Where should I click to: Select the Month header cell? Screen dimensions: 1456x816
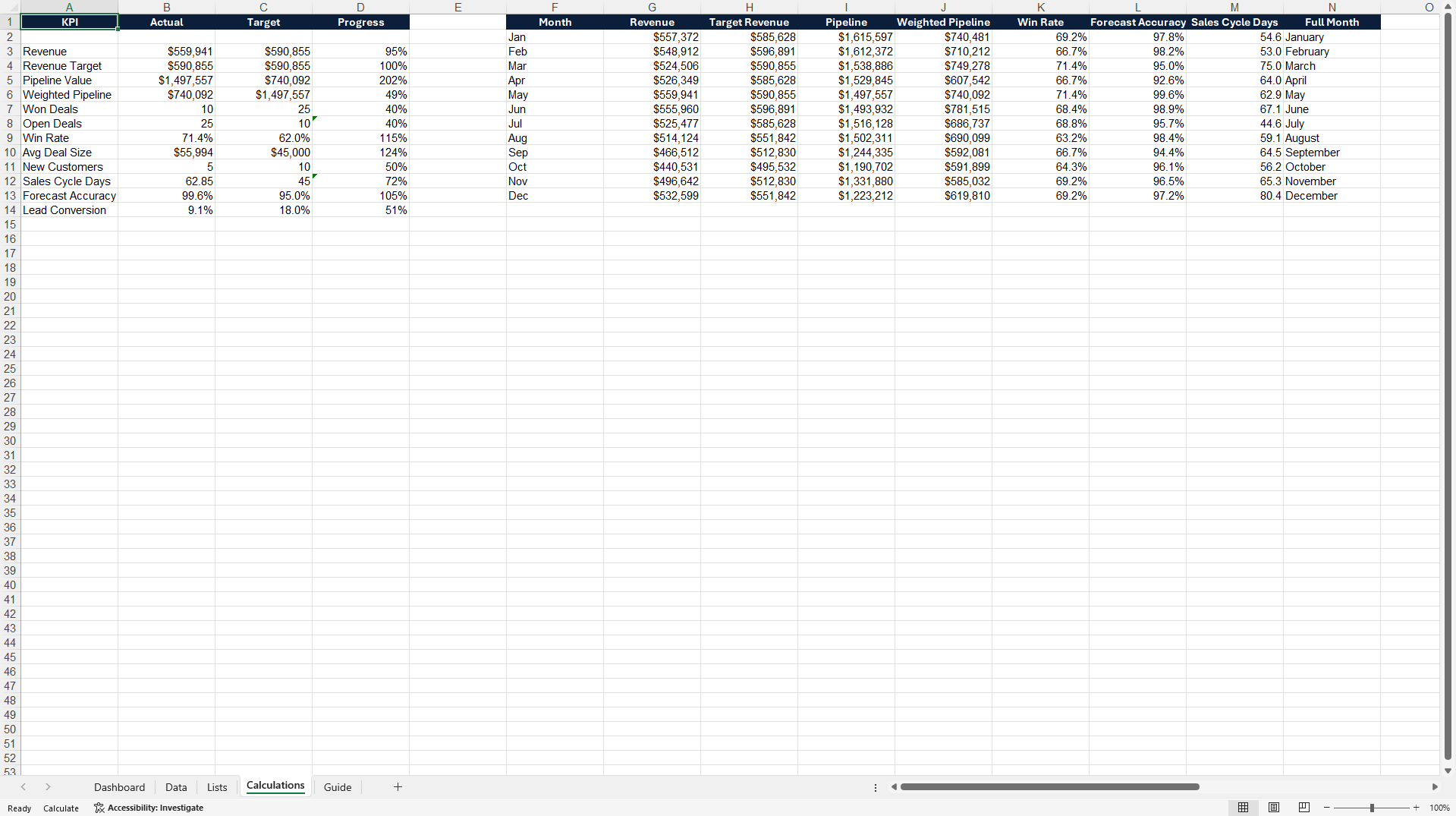tap(555, 22)
